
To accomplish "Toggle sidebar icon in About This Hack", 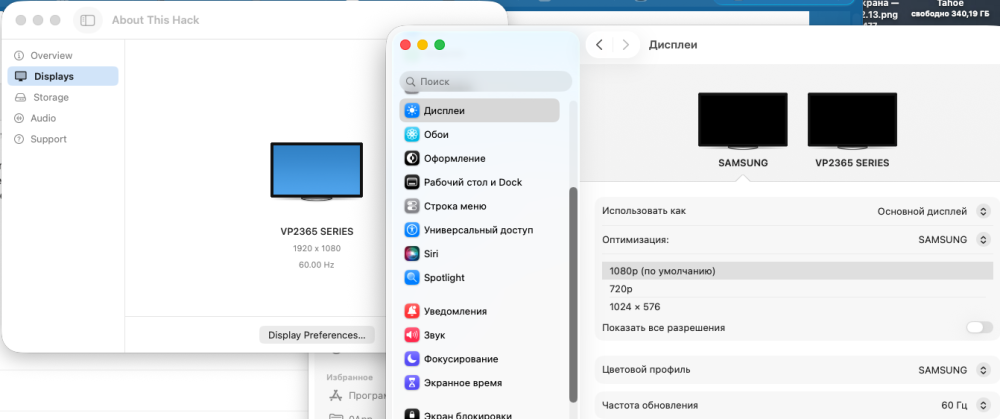I will (x=88, y=20).
